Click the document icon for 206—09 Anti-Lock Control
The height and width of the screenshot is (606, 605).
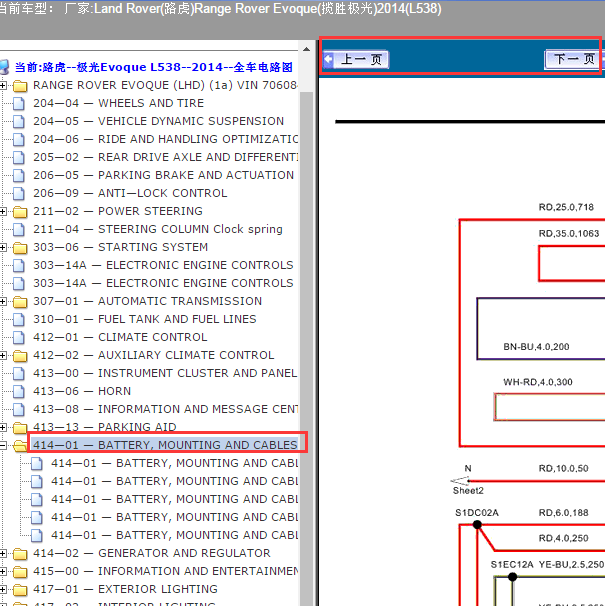coord(20,193)
